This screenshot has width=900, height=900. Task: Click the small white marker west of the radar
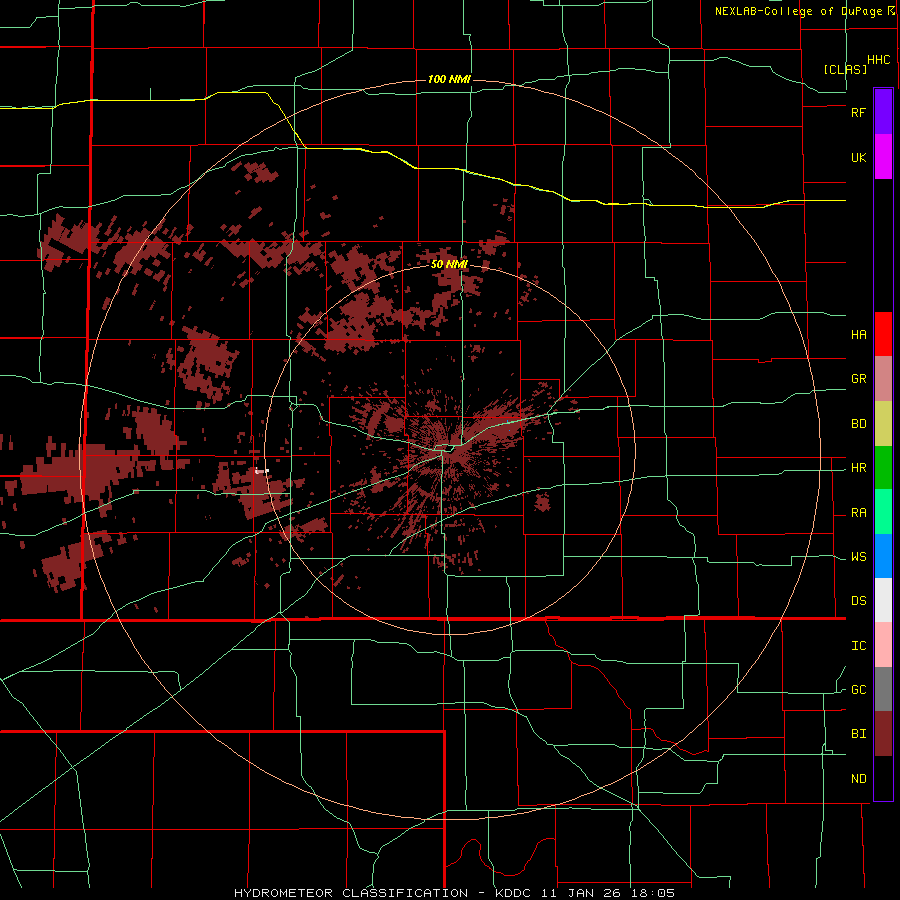point(262,471)
